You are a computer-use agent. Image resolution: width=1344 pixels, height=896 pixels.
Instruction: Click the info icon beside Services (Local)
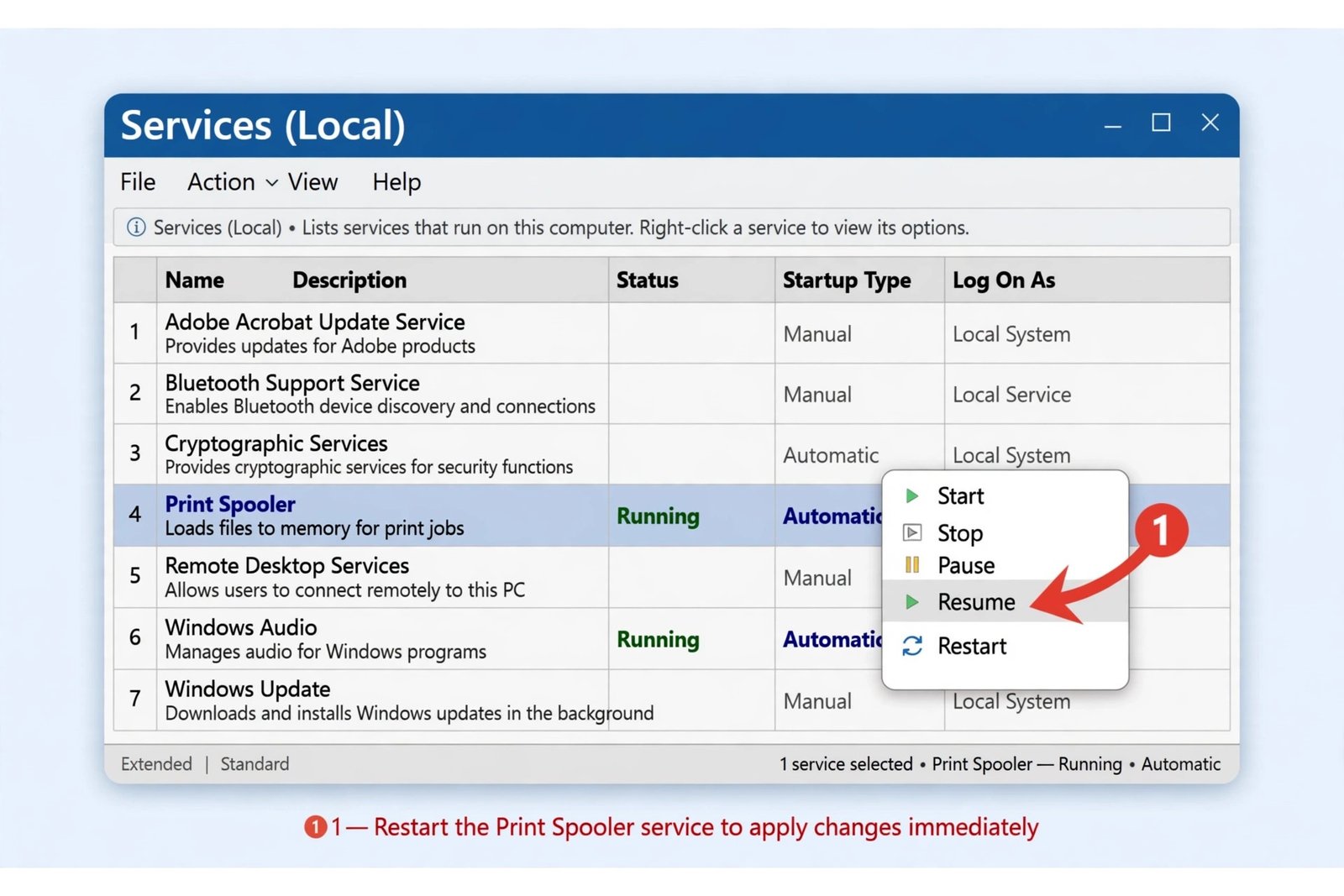pyautogui.click(x=135, y=228)
